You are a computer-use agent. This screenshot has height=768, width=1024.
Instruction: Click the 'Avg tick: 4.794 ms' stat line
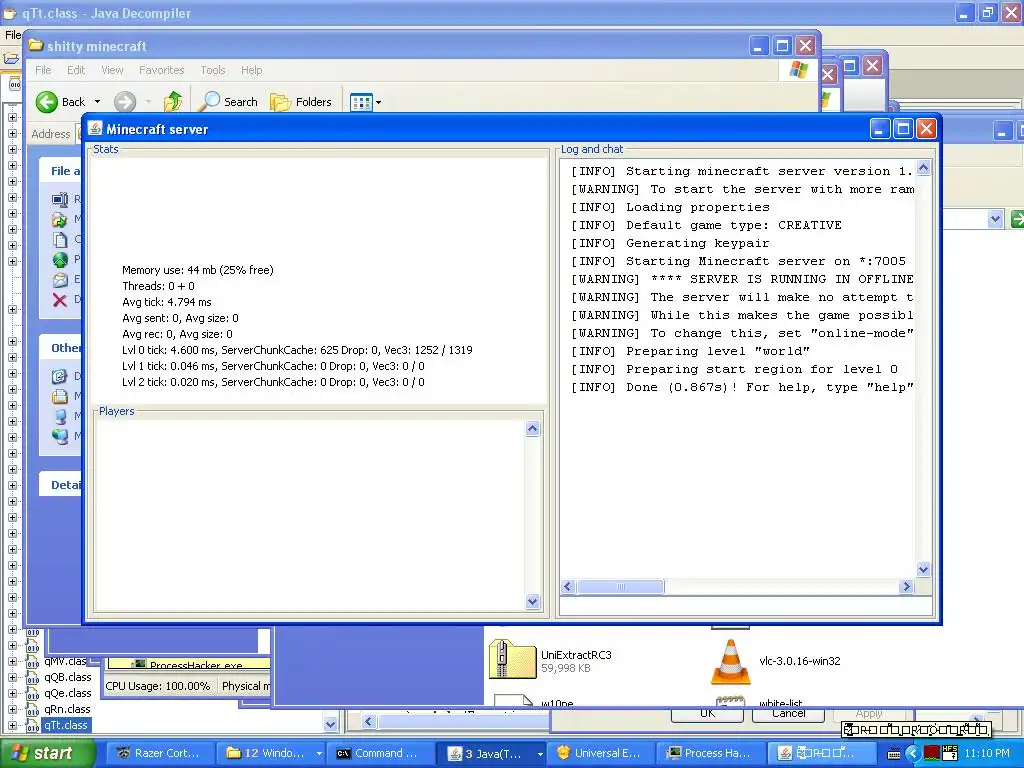(x=167, y=302)
